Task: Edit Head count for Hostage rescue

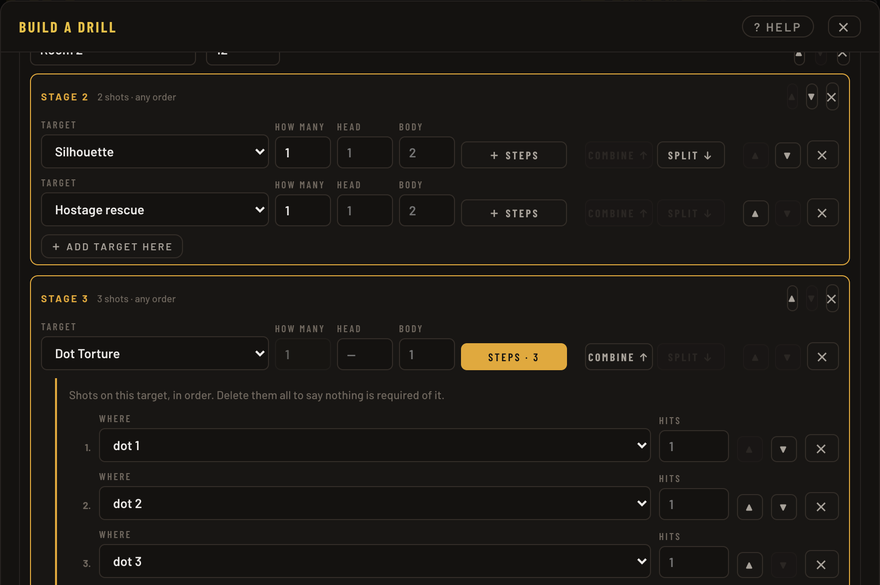Action: point(365,211)
